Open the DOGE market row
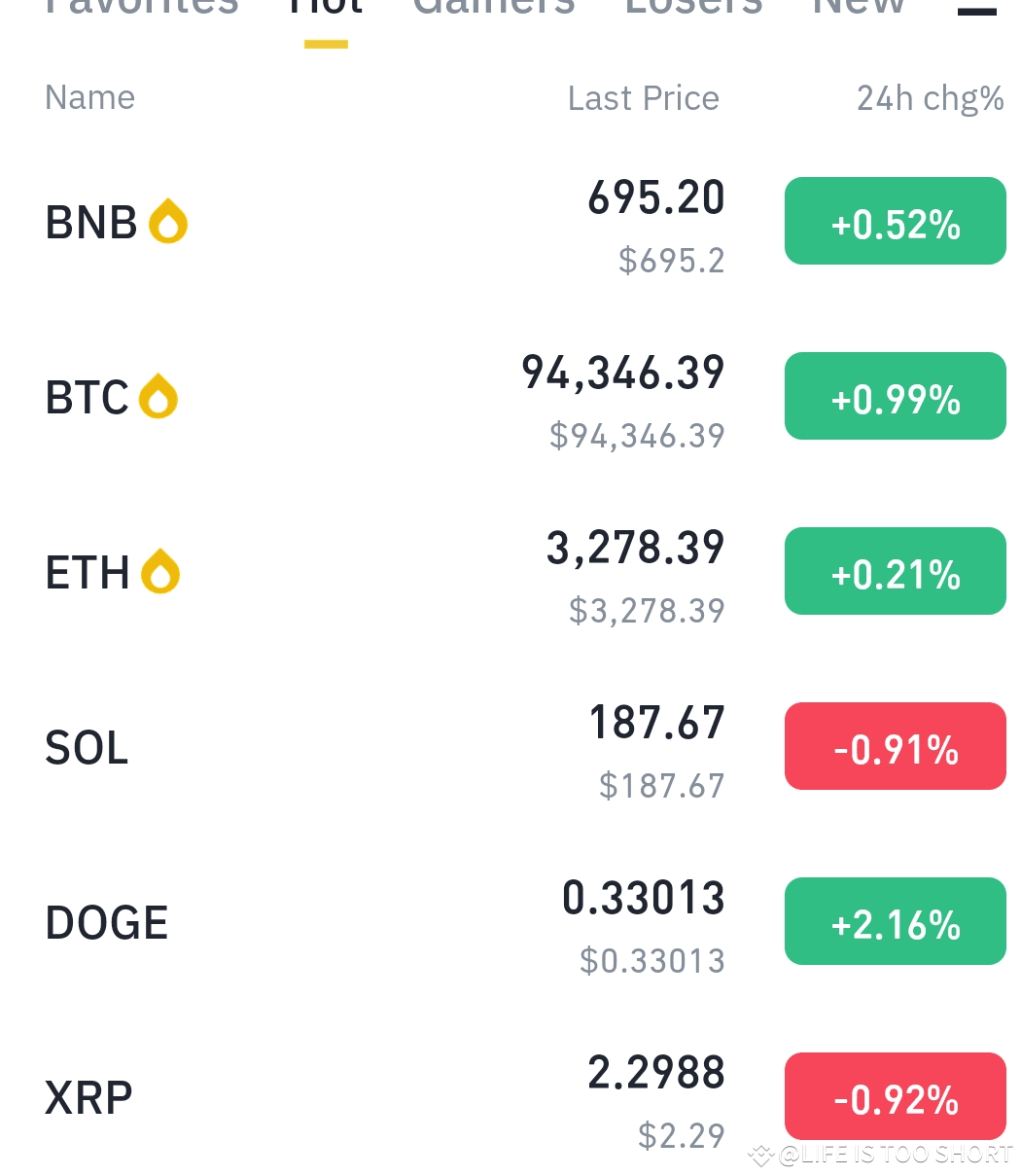Image resolution: width=1021 pixels, height=1176 pixels. tap(510, 922)
